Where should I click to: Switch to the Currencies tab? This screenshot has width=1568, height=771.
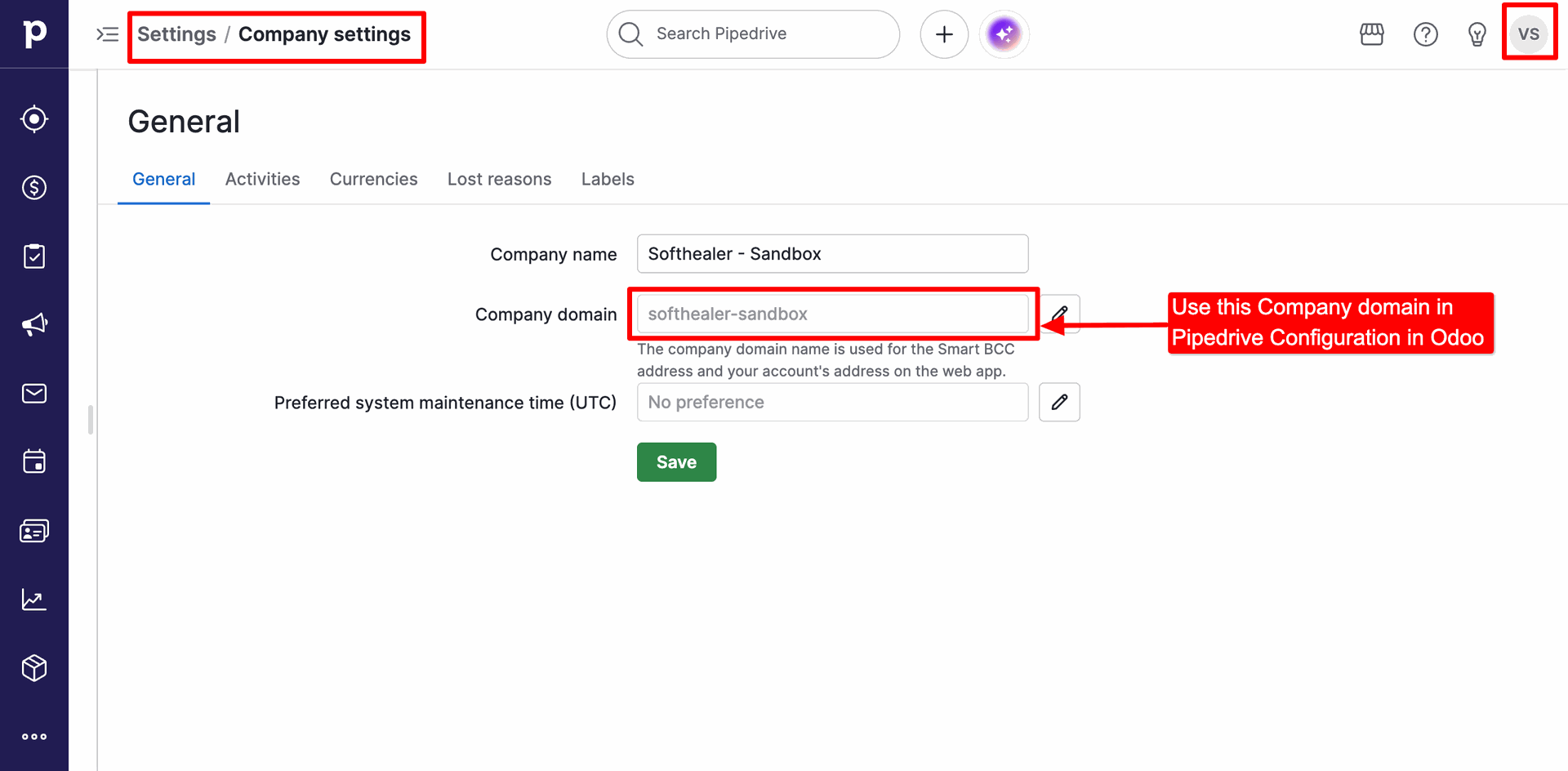373,180
